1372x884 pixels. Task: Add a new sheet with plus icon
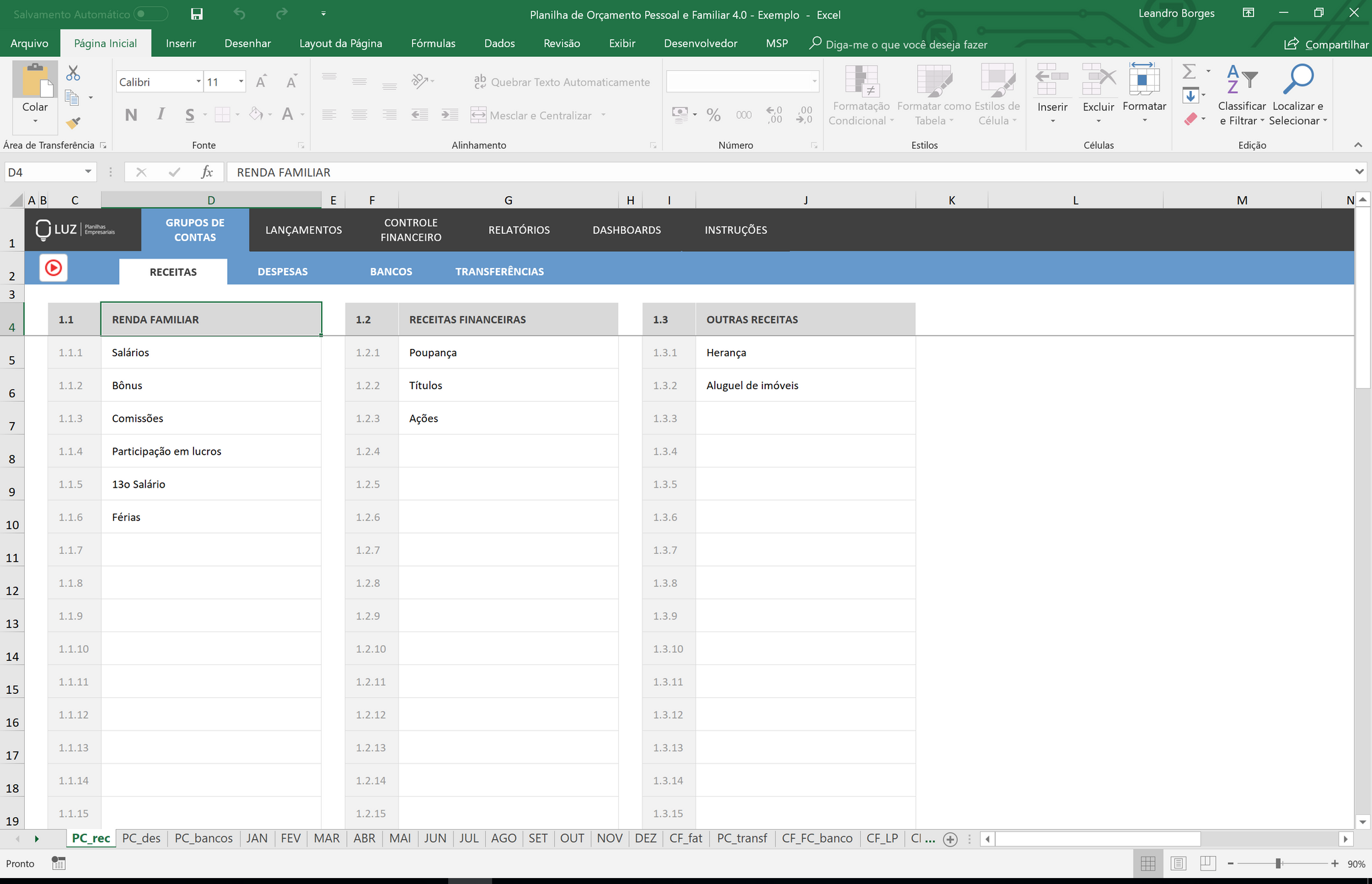coord(950,839)
